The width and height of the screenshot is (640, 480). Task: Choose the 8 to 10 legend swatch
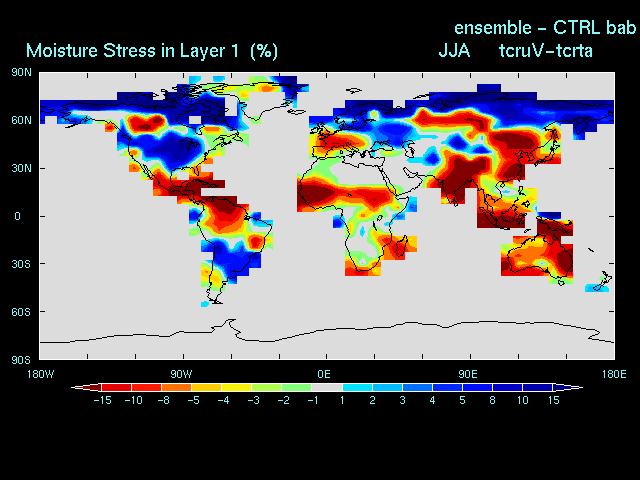click(508, 387)
